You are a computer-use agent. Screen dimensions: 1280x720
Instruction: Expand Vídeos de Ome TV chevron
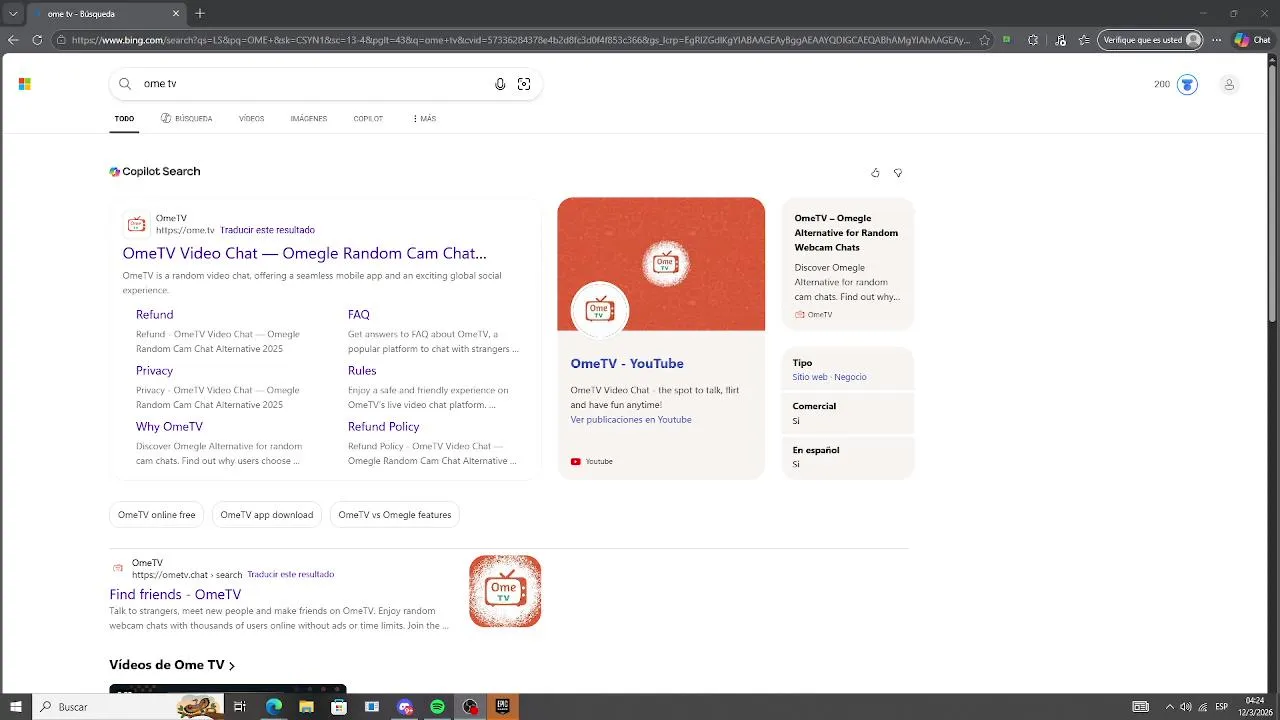pyautogui.click(x=232, y=666)
